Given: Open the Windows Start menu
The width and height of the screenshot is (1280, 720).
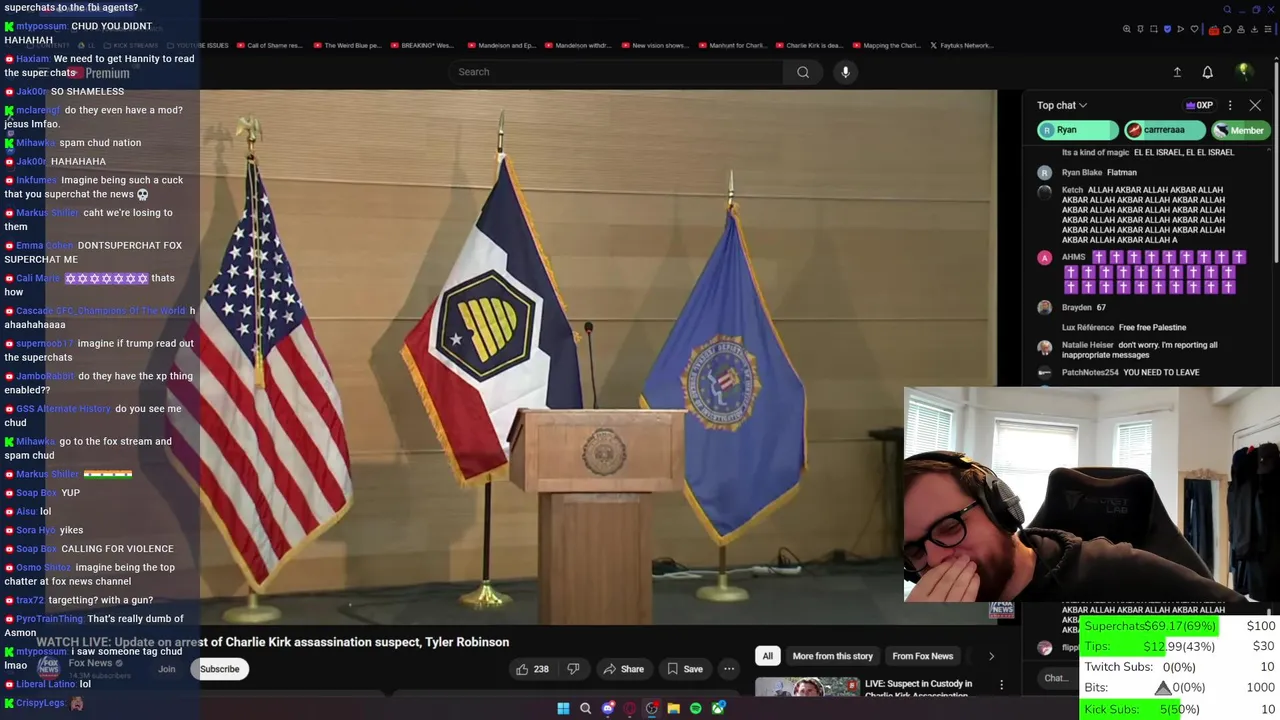Looking at the screenshot, I should (x=563, y=708).
